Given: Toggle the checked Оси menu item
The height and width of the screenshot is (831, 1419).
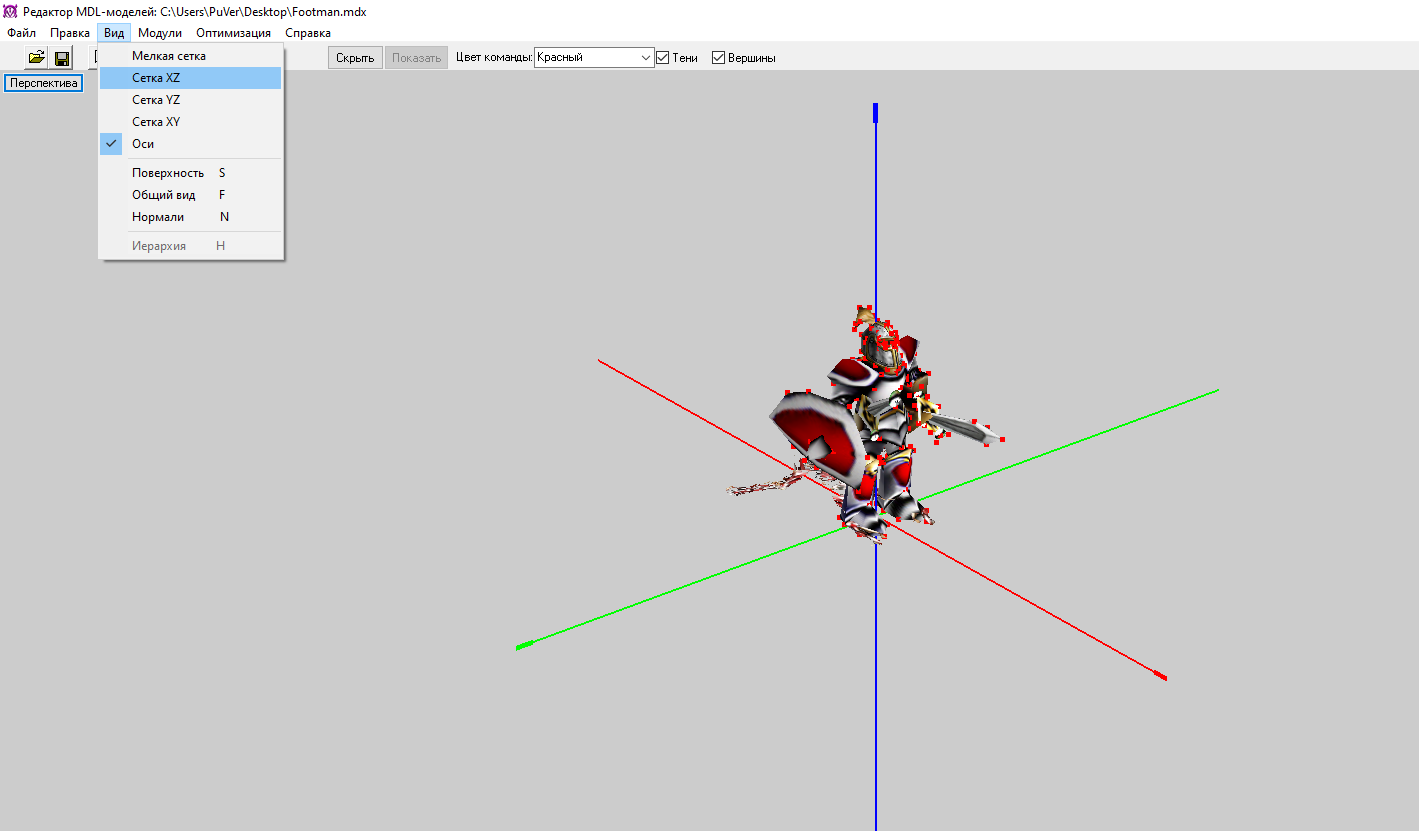Looking at the screenshot, I should tap(190, 144).
